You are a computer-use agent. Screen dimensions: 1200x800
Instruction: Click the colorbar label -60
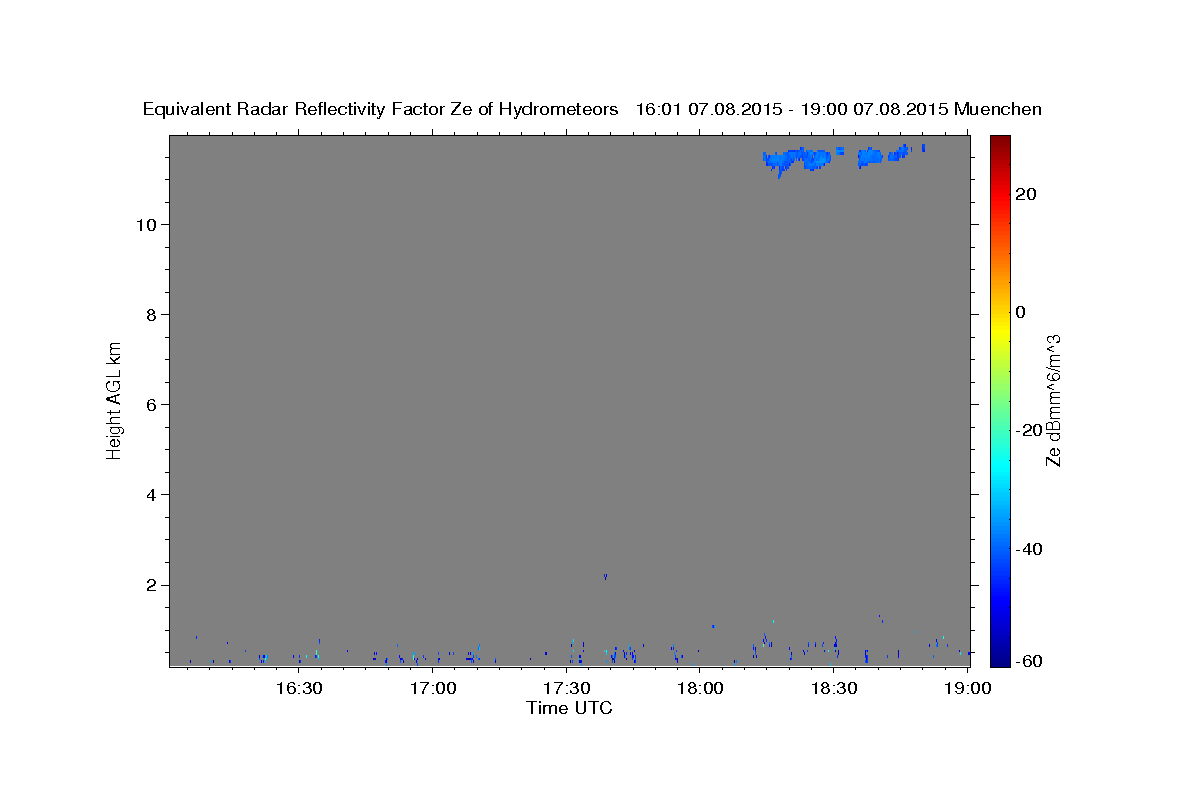tap(1030, 661)
